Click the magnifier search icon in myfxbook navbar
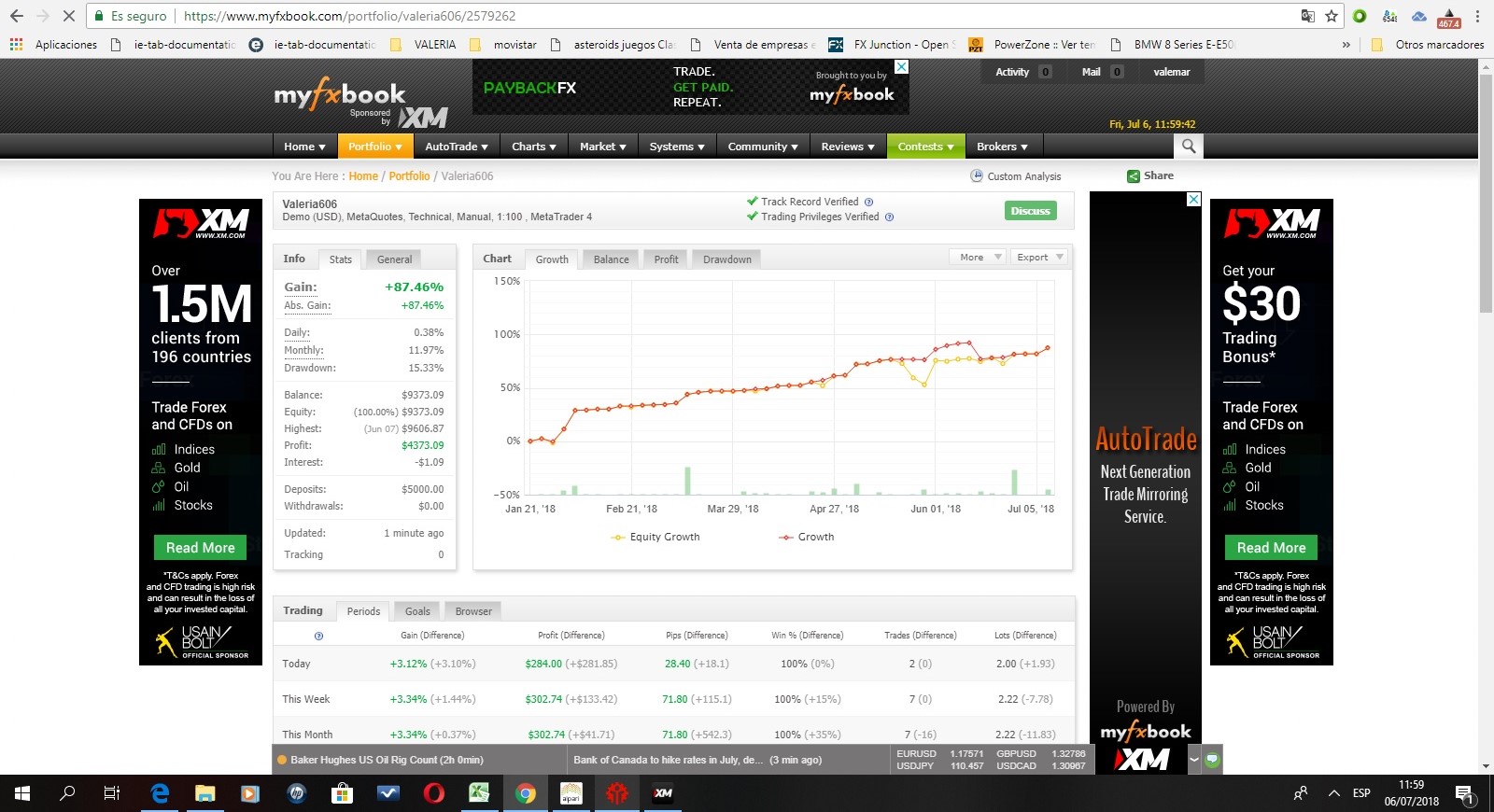Viewport: 1494px width, 812px height. [x=1189, y=146]
